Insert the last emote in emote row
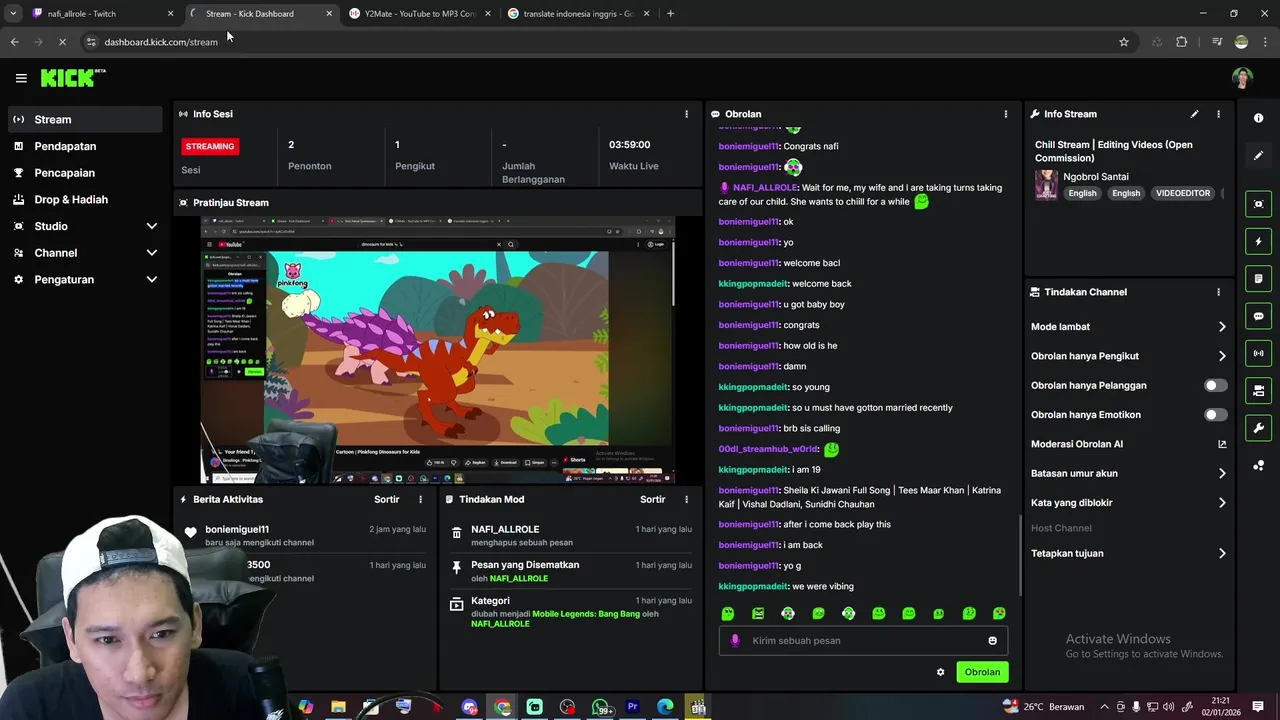Viewport: 1280px width, 720px height. (x=999, y=613)
